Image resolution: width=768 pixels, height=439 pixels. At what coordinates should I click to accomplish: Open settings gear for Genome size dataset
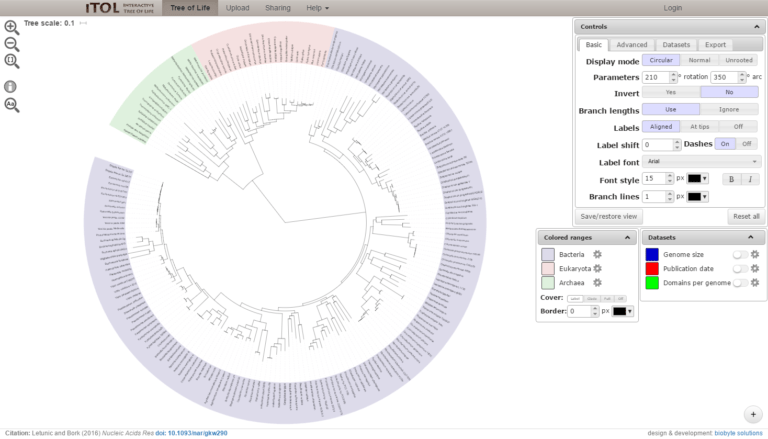[x=755, y=255]
